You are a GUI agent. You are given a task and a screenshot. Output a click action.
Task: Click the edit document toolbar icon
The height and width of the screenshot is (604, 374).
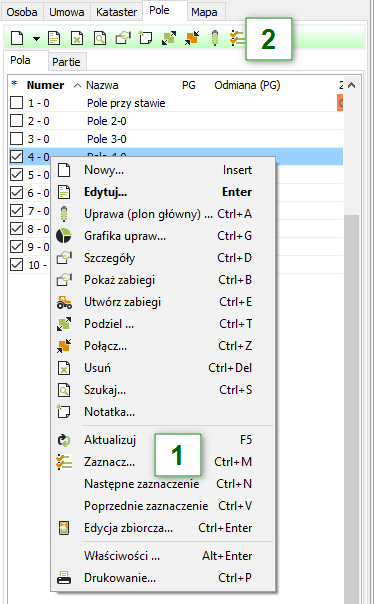(54, 39)
